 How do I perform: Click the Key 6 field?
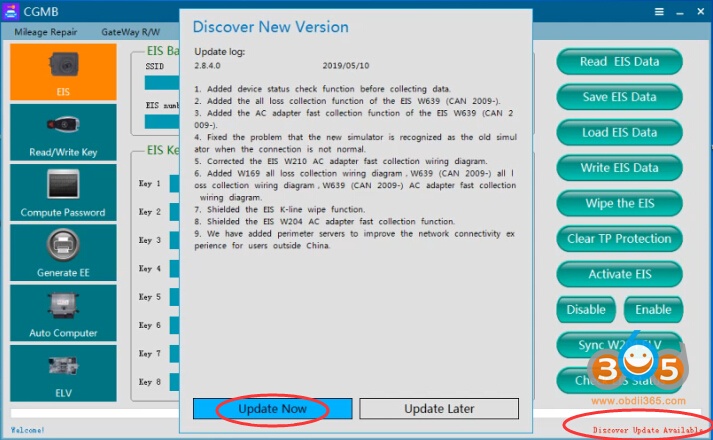(x=174, y=325)
